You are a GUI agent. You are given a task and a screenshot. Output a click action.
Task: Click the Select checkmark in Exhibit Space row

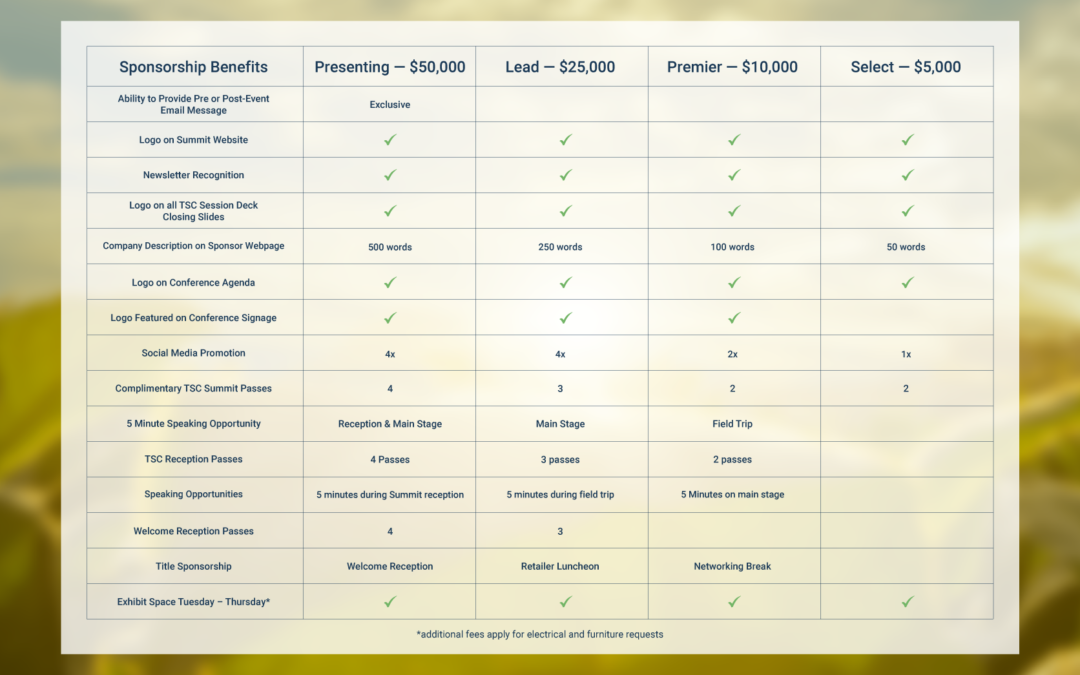pos(908,601)
